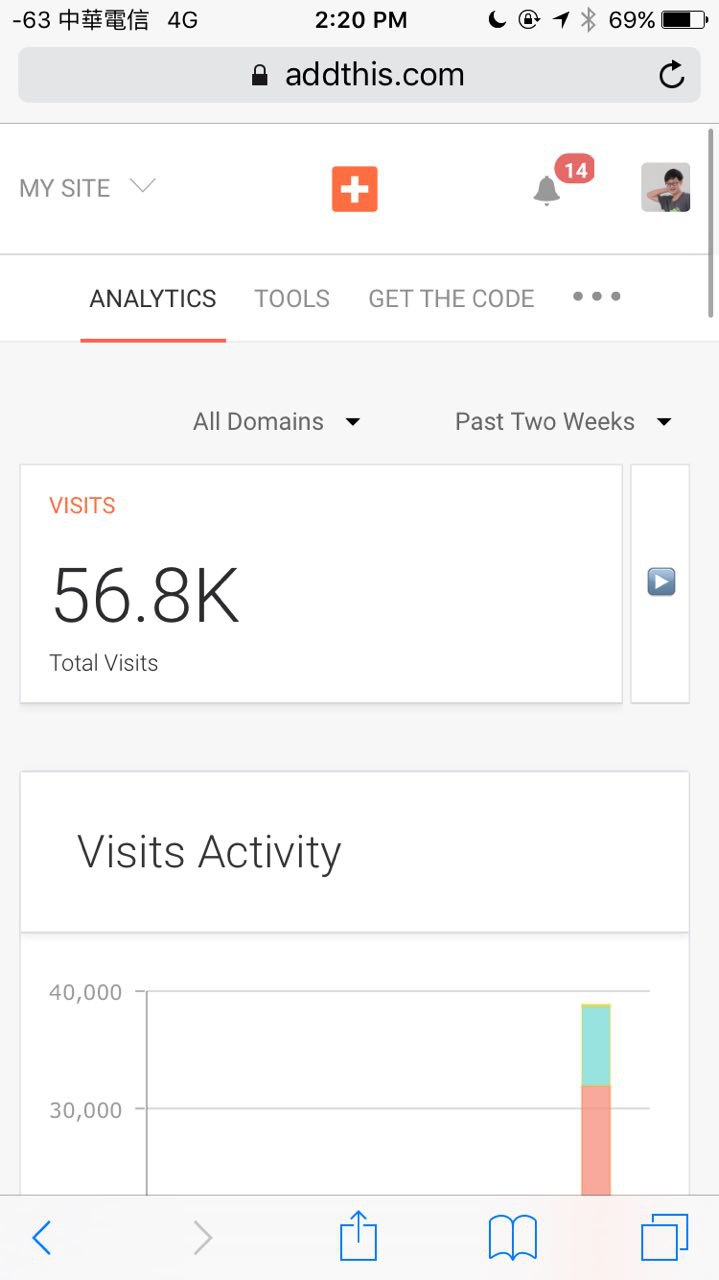Tap the Safari share icon
The height and width of the screenshot is (1280, 719).
(358, 1237)
